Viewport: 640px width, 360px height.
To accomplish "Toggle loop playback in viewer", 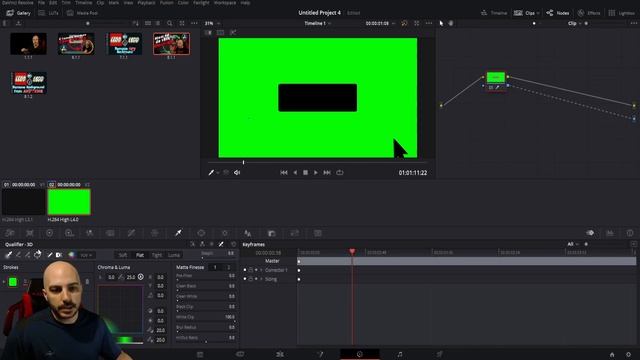I will pyautogui.click(x=340, y=173).
